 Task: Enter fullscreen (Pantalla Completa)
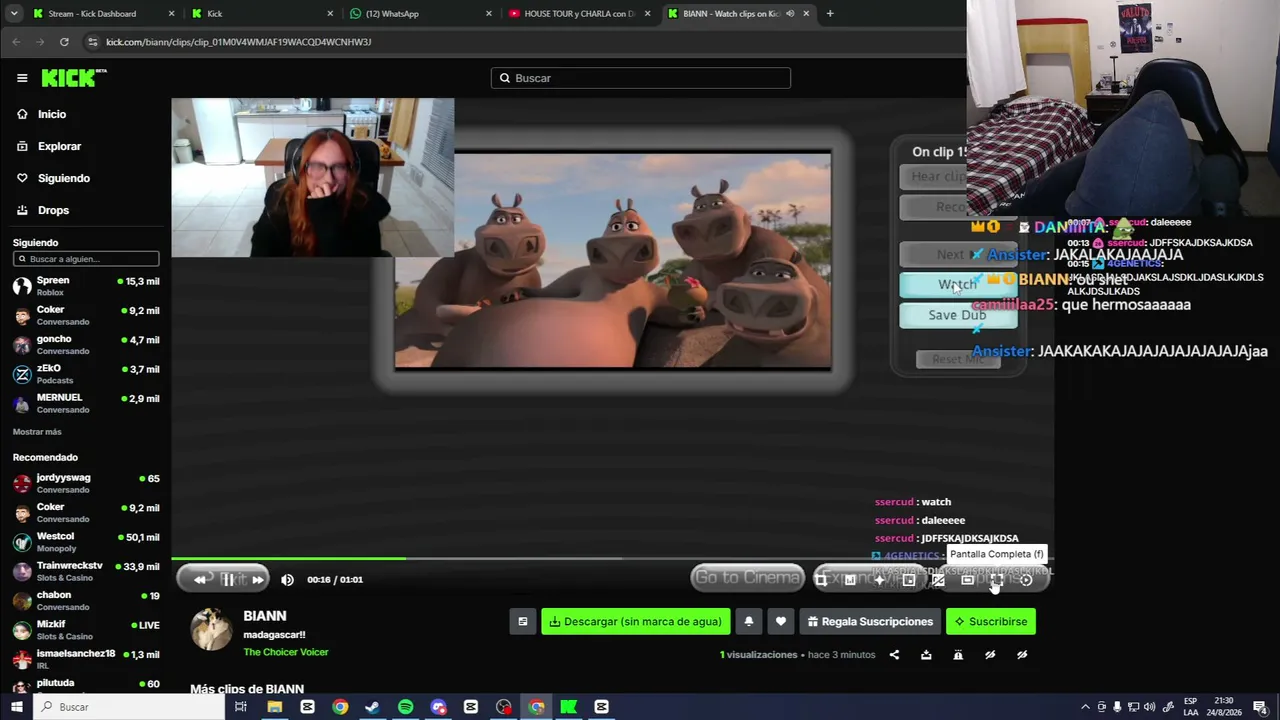(x=996, y=579)
